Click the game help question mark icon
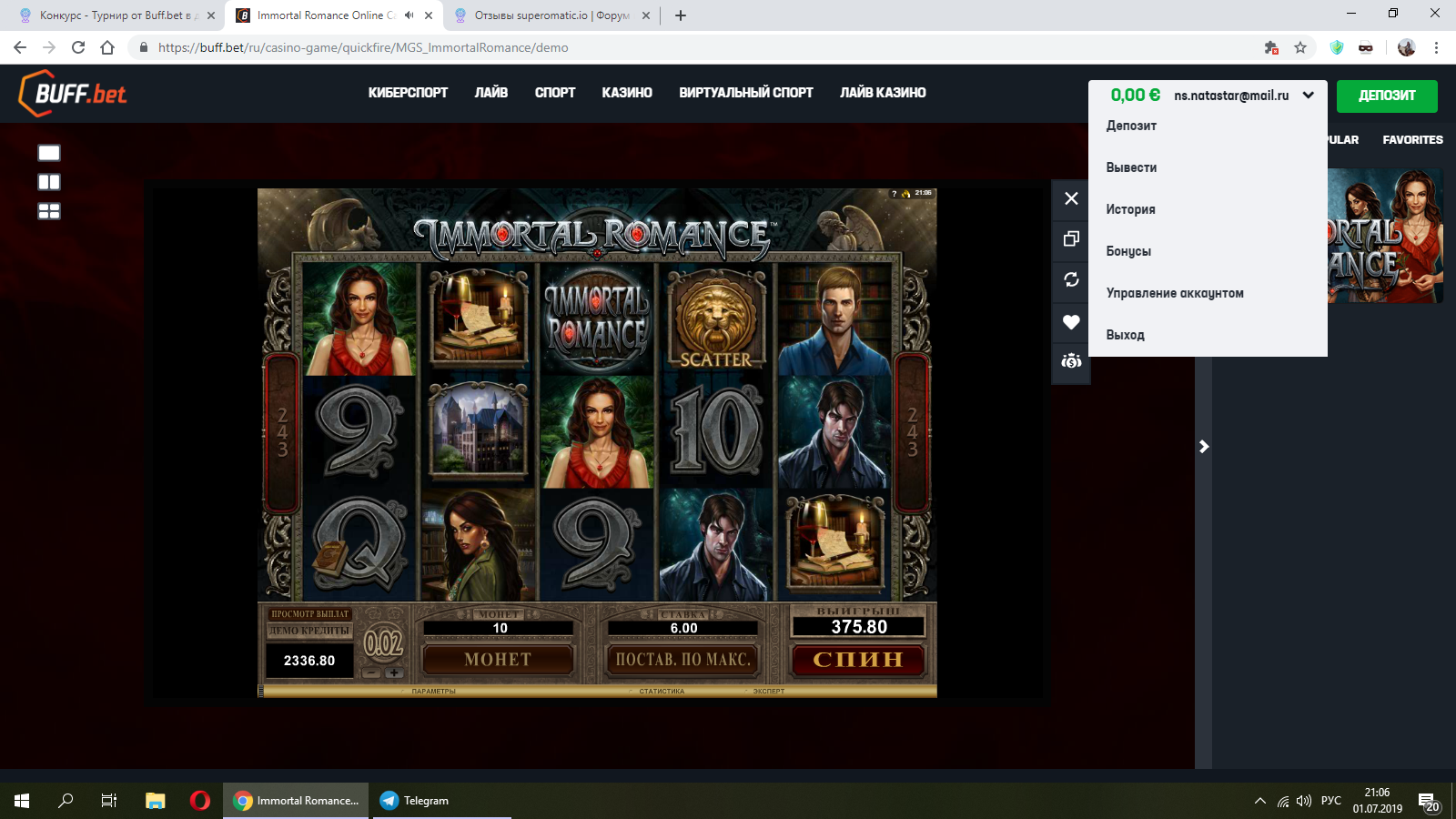The image size is (1456, 819). (x=895, y=194)
